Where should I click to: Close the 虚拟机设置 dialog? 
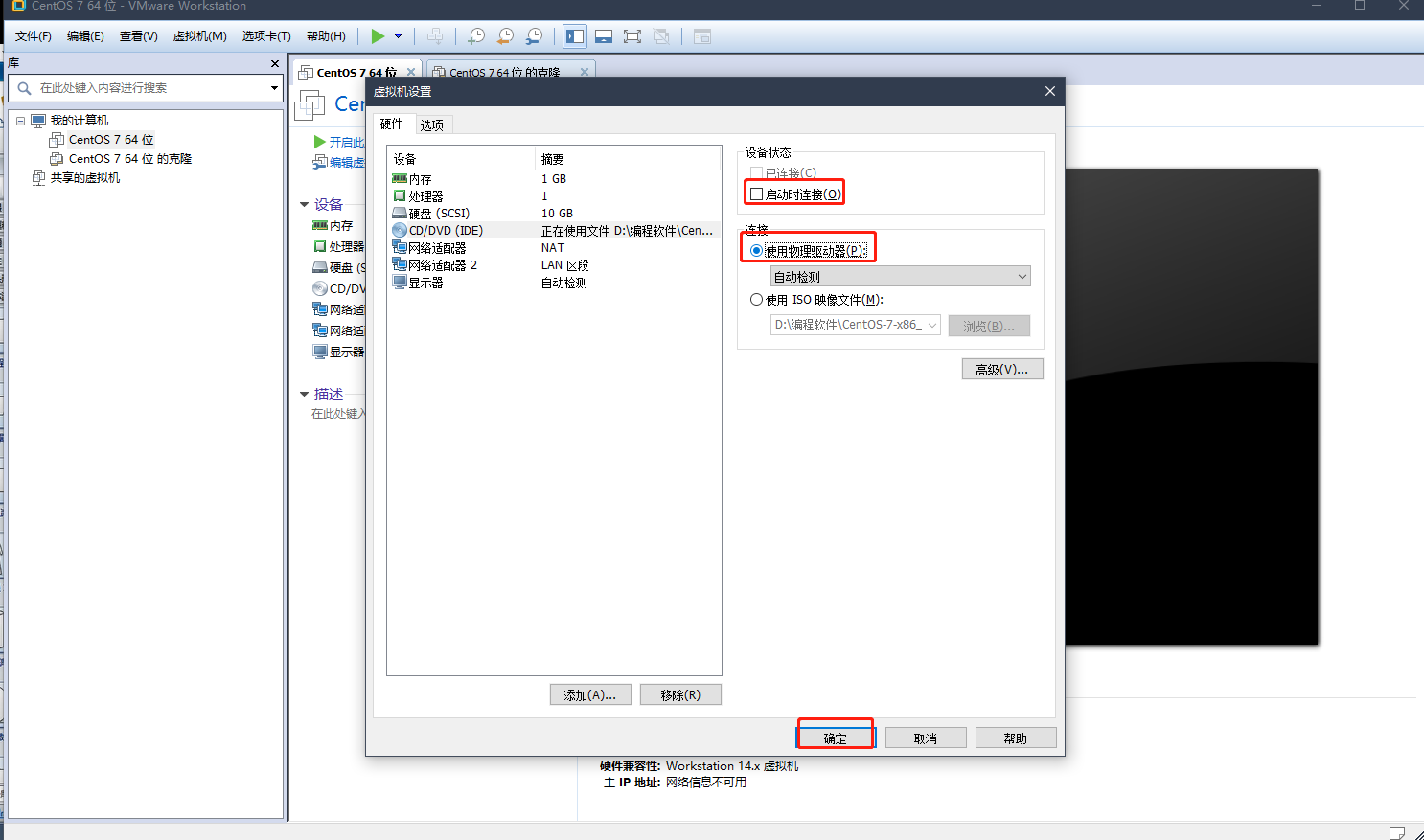1050,91
